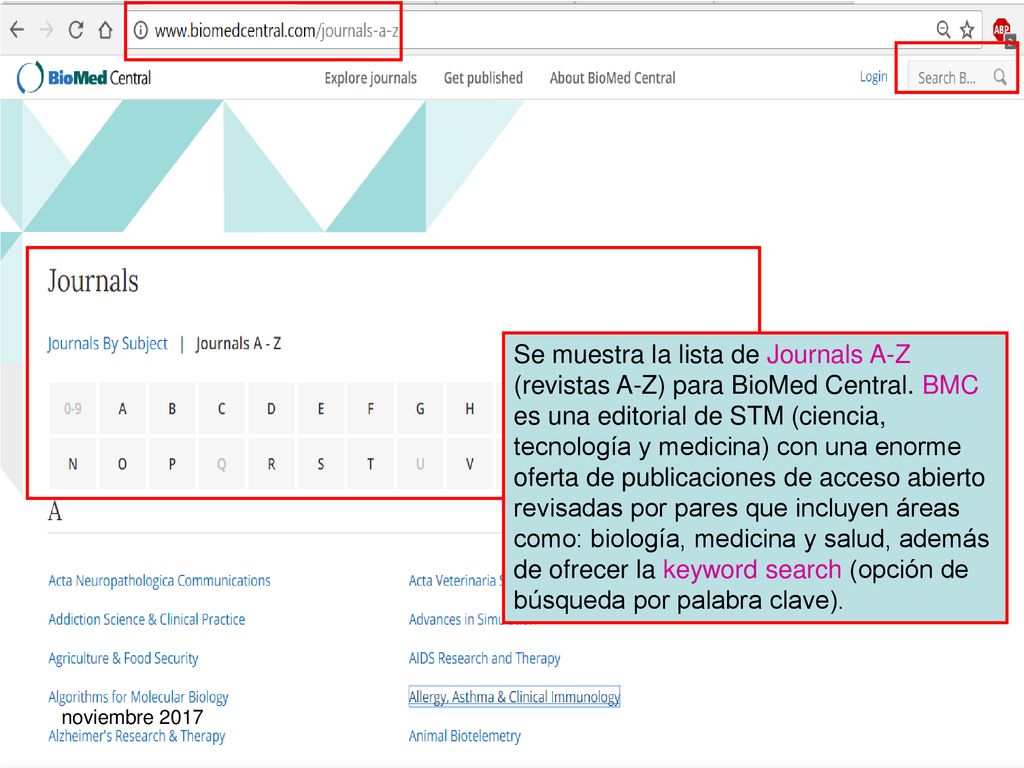
Task: Click the section A heading
Action: pos(55,511)
